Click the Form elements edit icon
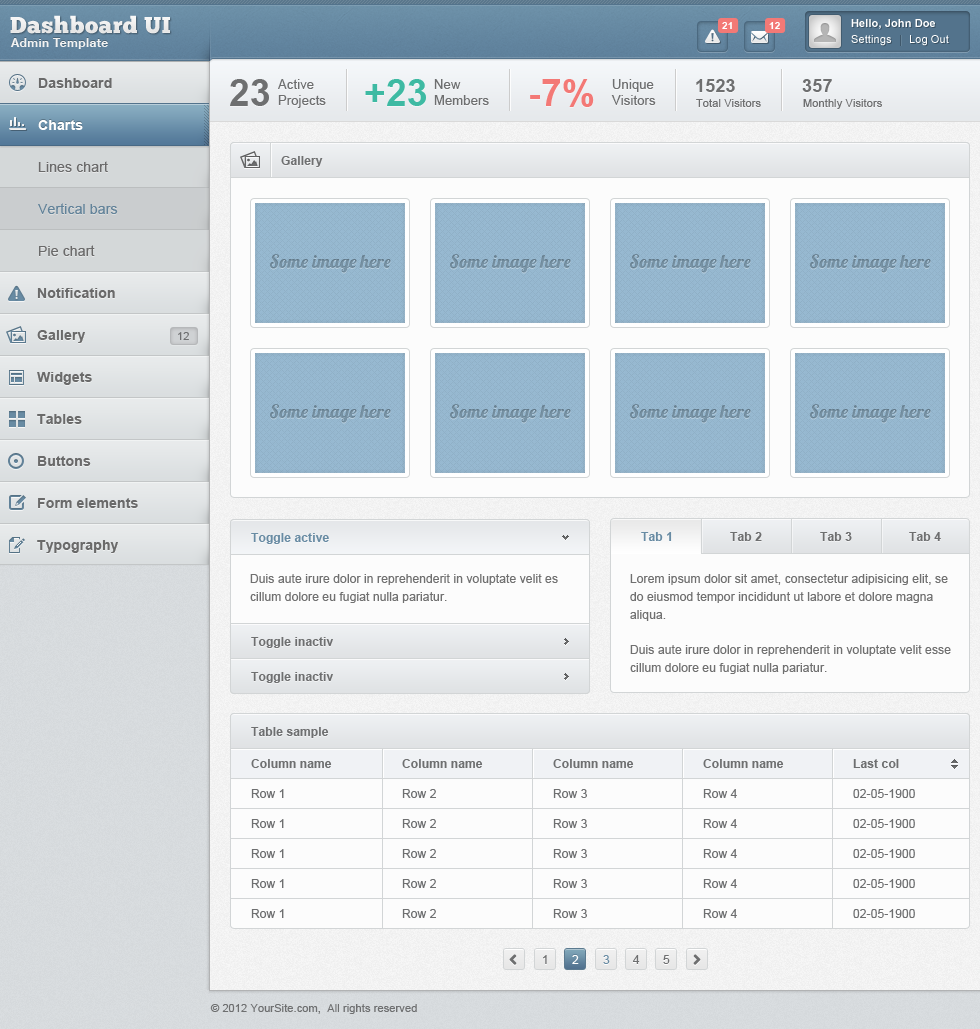 pos(17,503)
